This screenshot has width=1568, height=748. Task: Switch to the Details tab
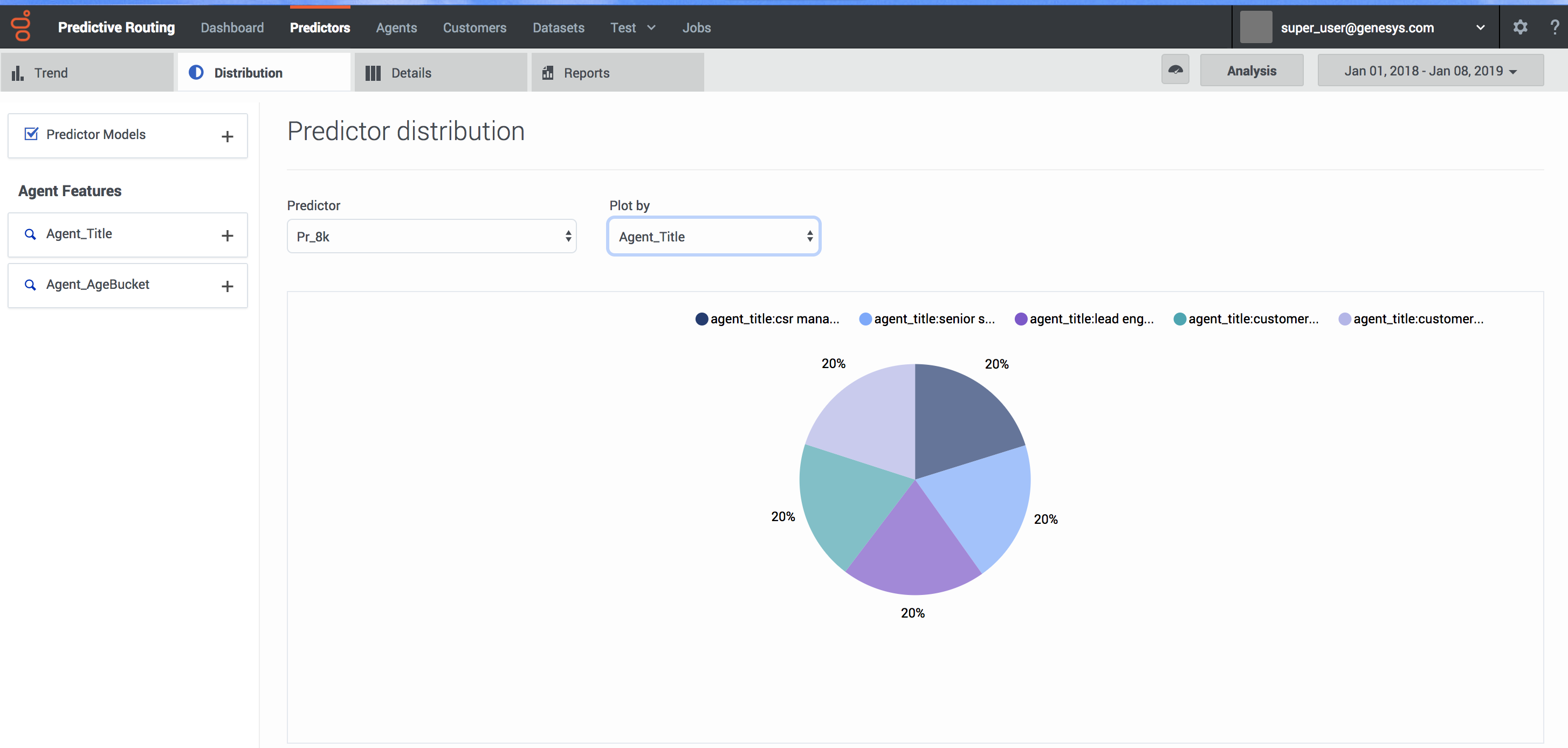pyautogui.click(x=441, y=72)
